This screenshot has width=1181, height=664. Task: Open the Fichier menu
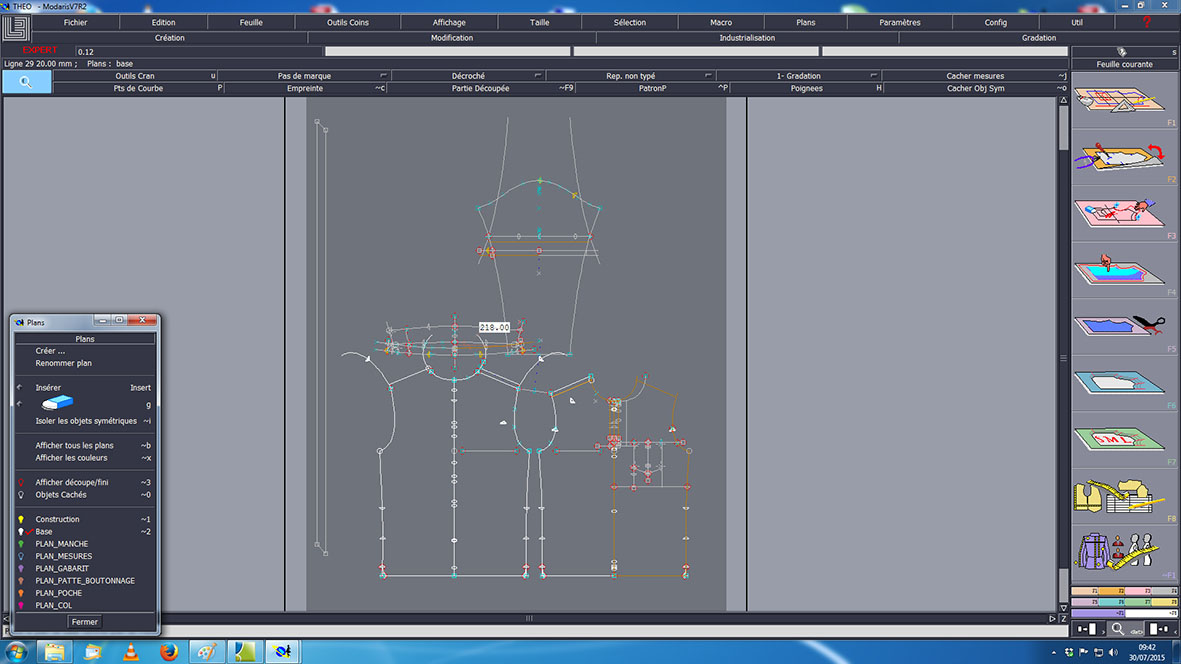(x=75, y=22)
